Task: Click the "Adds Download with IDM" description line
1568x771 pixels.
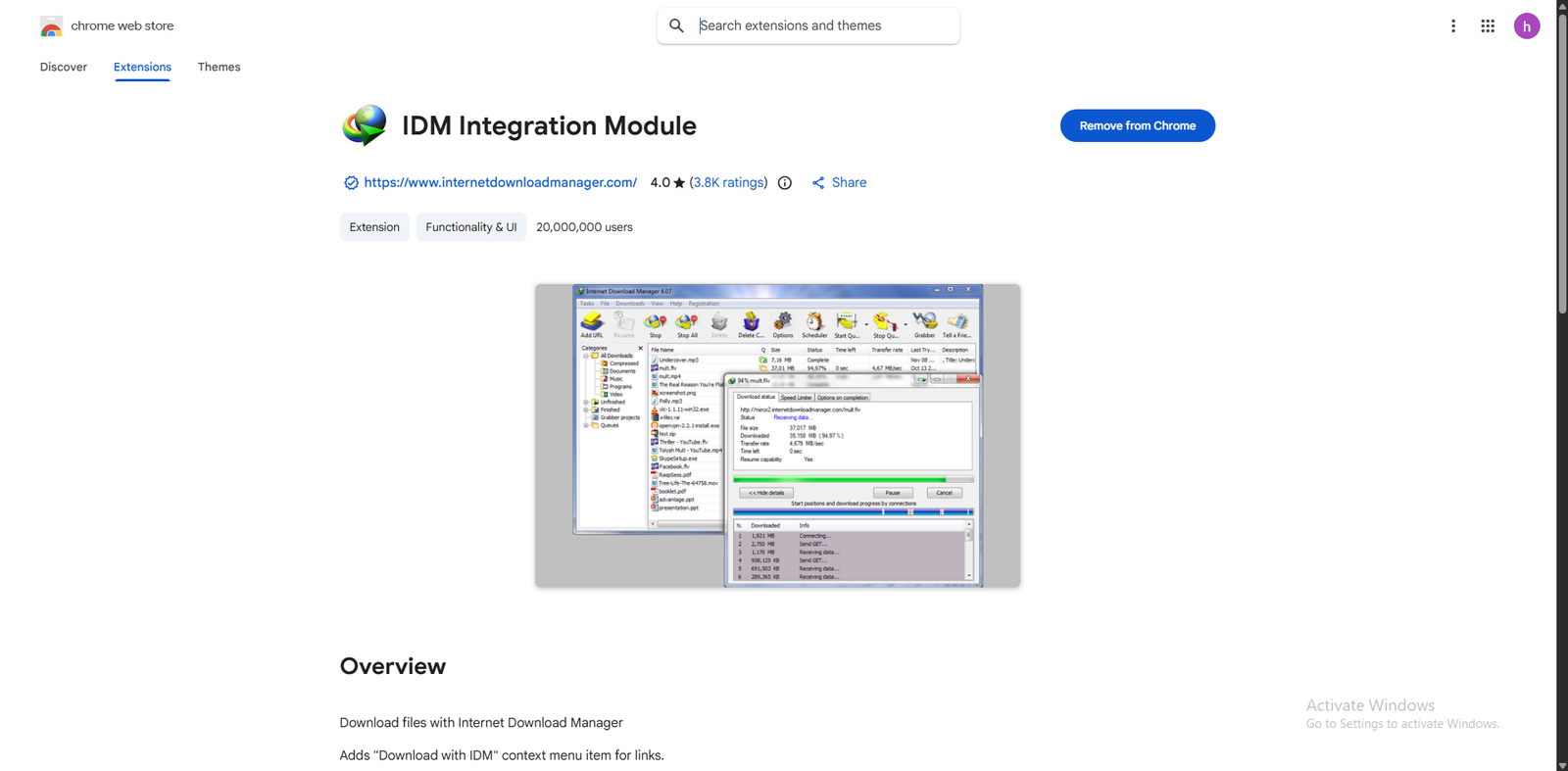Action: (x=502, y=755)
